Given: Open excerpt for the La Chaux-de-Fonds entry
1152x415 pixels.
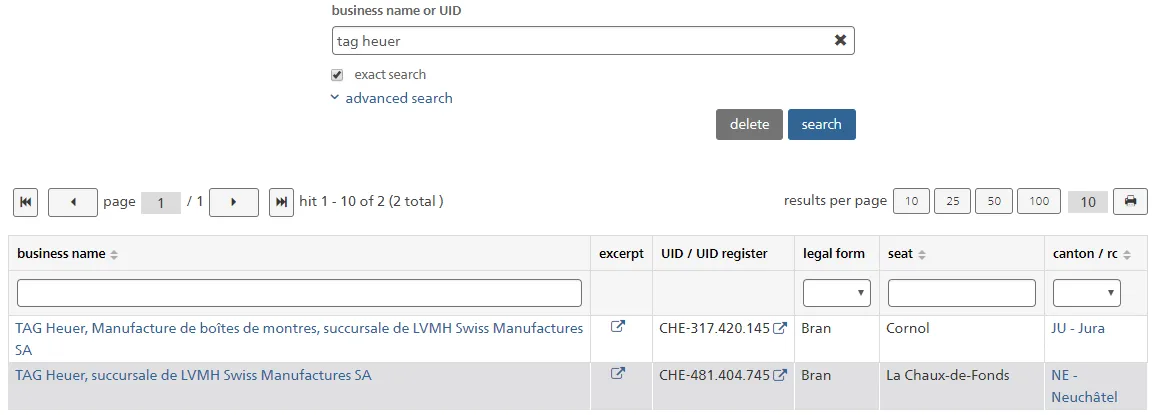Looking at the screenshot, I should tap(618, 374).
